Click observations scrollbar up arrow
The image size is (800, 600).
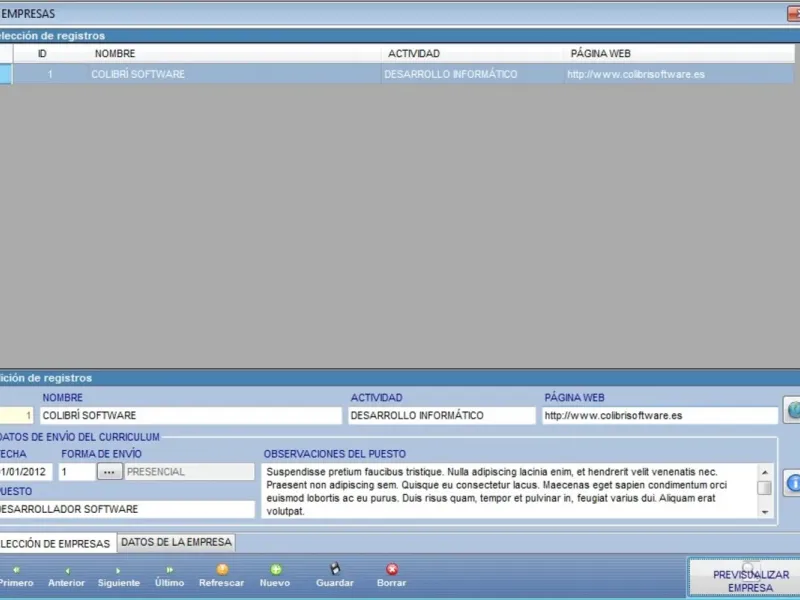click(764, 472)
